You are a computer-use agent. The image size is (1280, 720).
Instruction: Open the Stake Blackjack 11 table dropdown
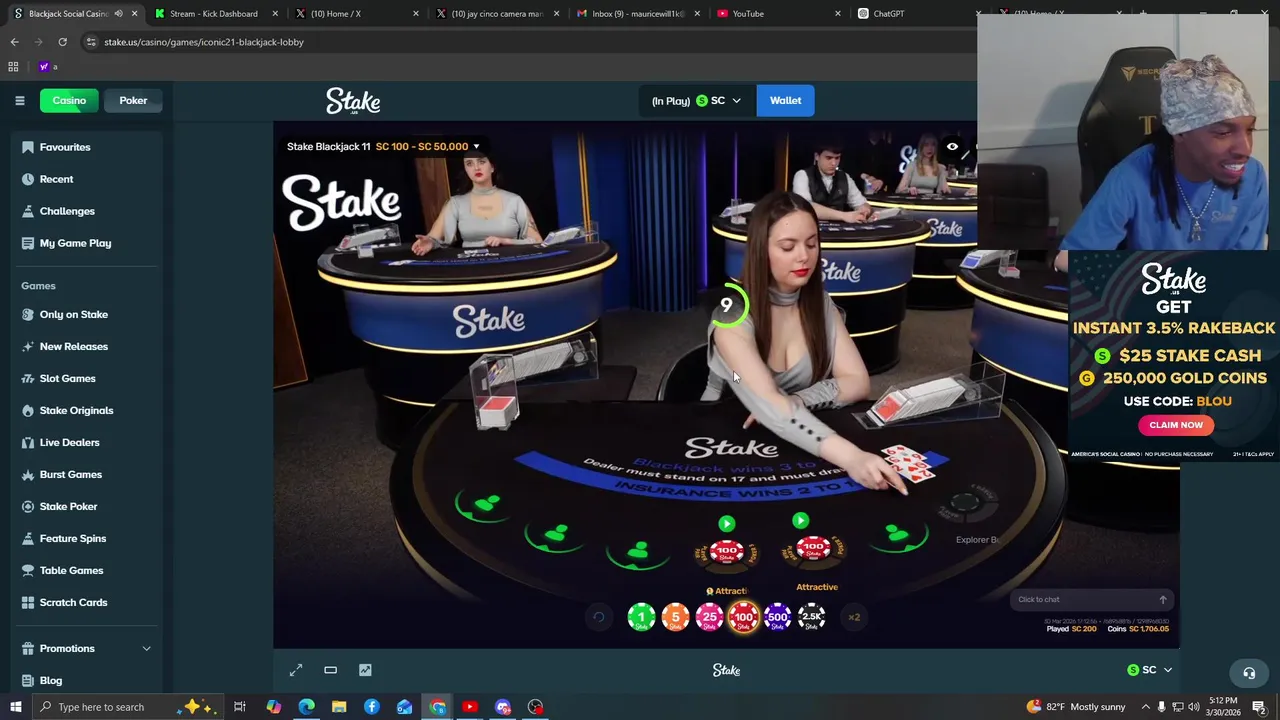(383, 146)
